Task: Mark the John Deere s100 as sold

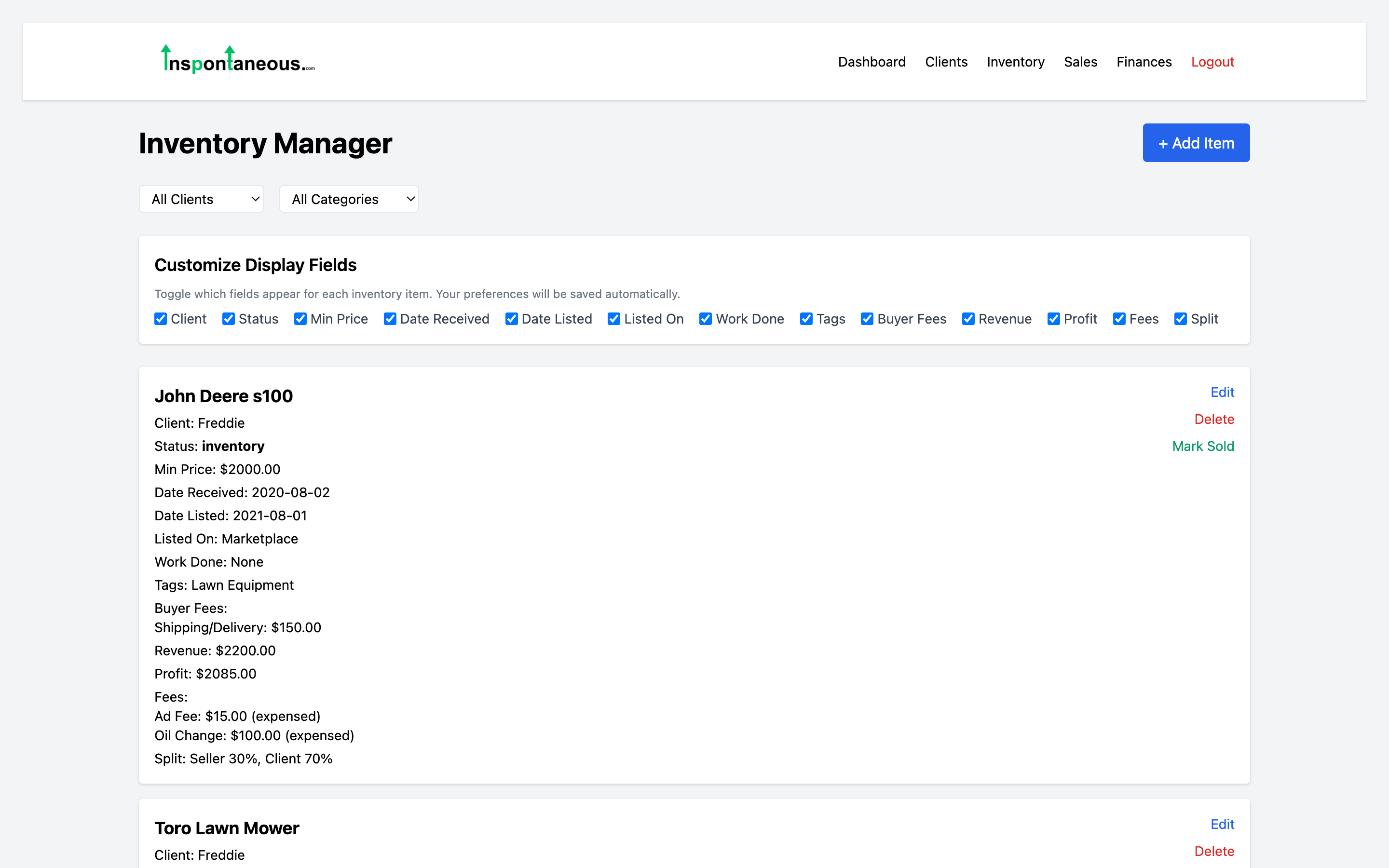Action: point(1203,446)
